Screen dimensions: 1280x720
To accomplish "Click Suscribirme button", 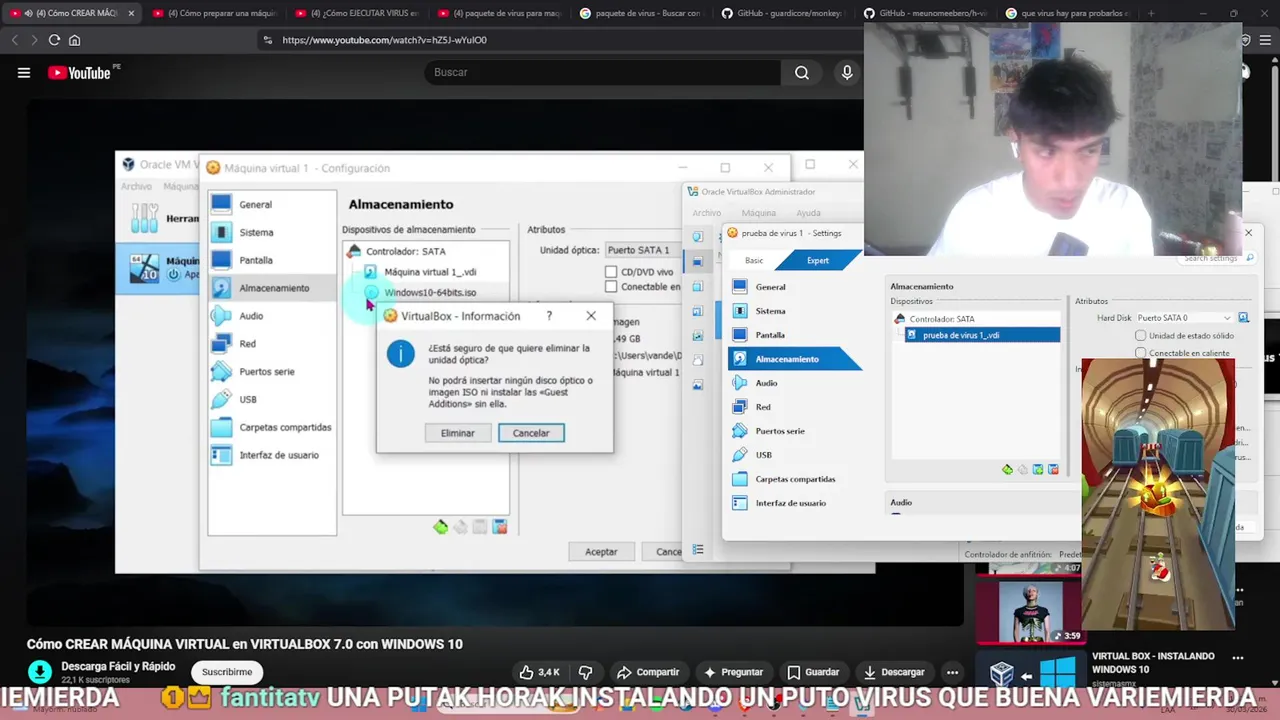I will (x=227, y=672).
